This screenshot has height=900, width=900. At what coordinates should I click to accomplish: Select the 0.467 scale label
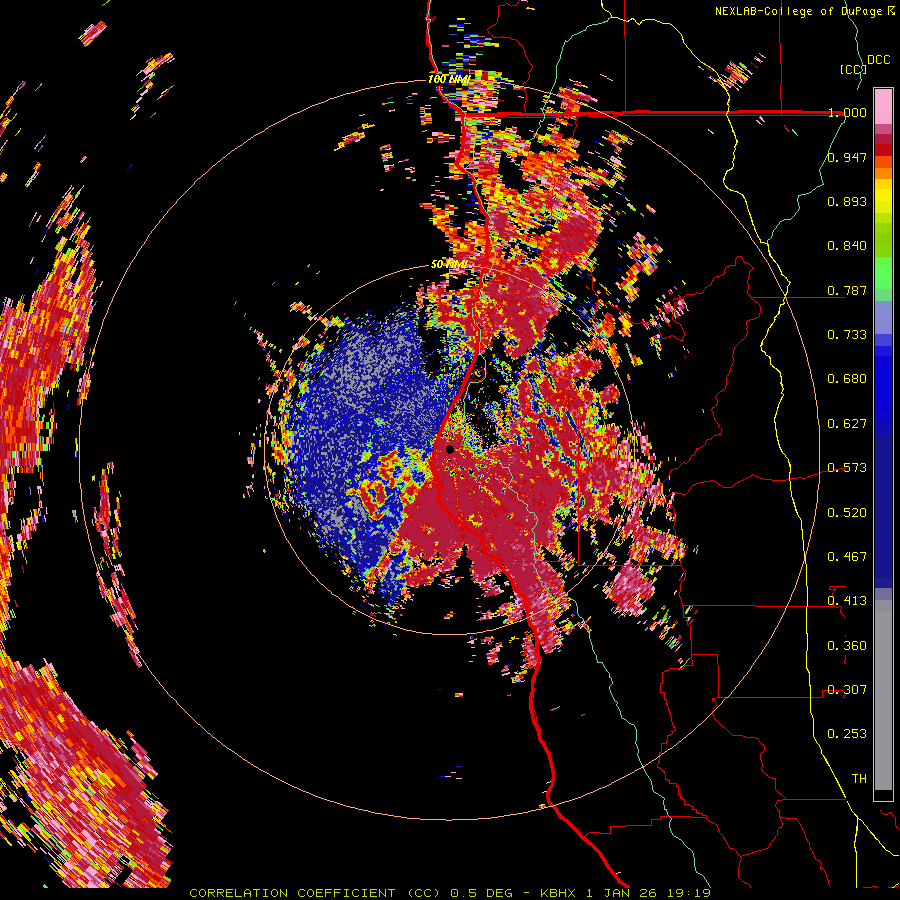(x=847, y=557)
